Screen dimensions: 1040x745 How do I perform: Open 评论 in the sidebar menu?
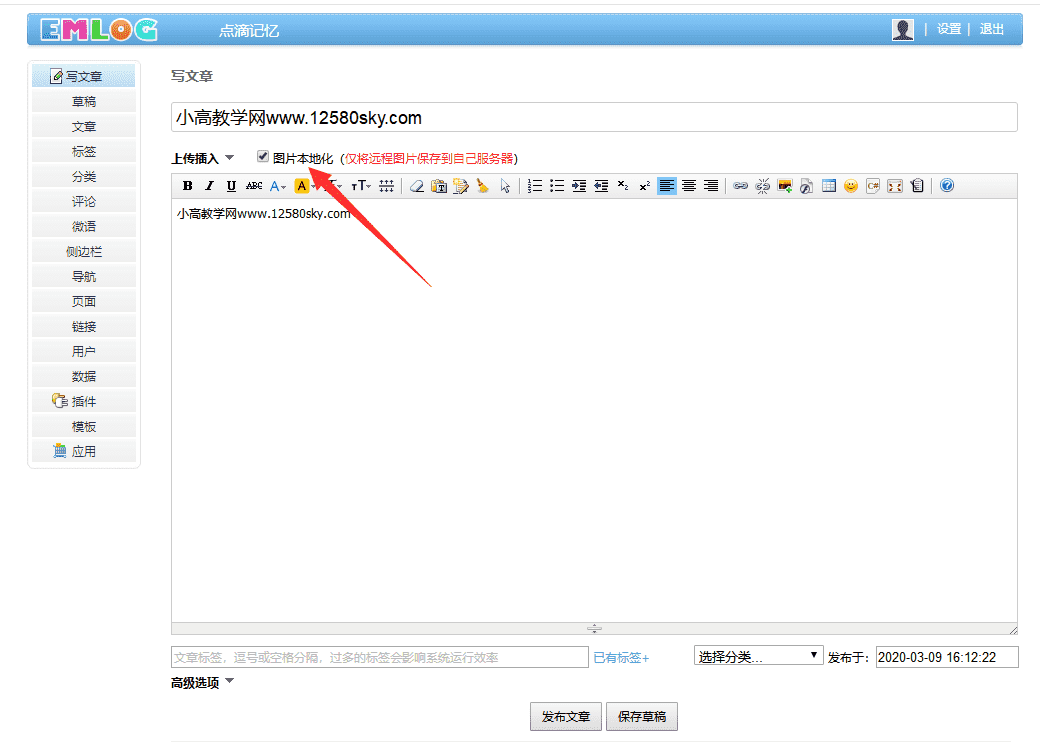[x=84, y=202]
